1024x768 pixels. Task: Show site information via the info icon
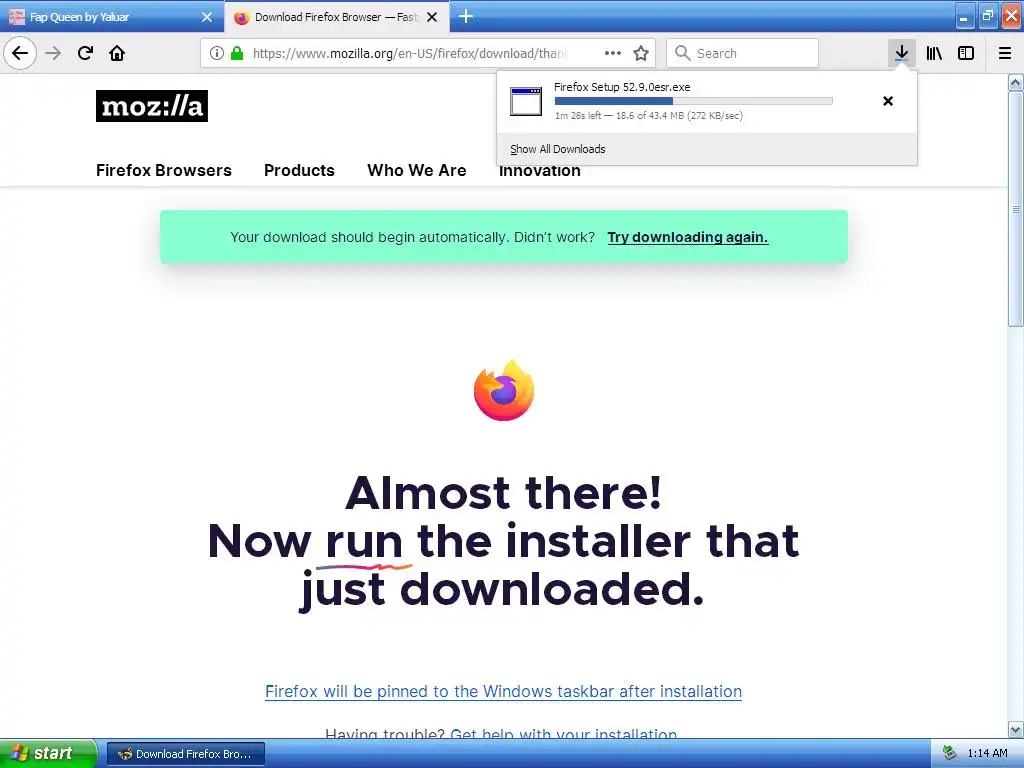(x=217, y=53)
